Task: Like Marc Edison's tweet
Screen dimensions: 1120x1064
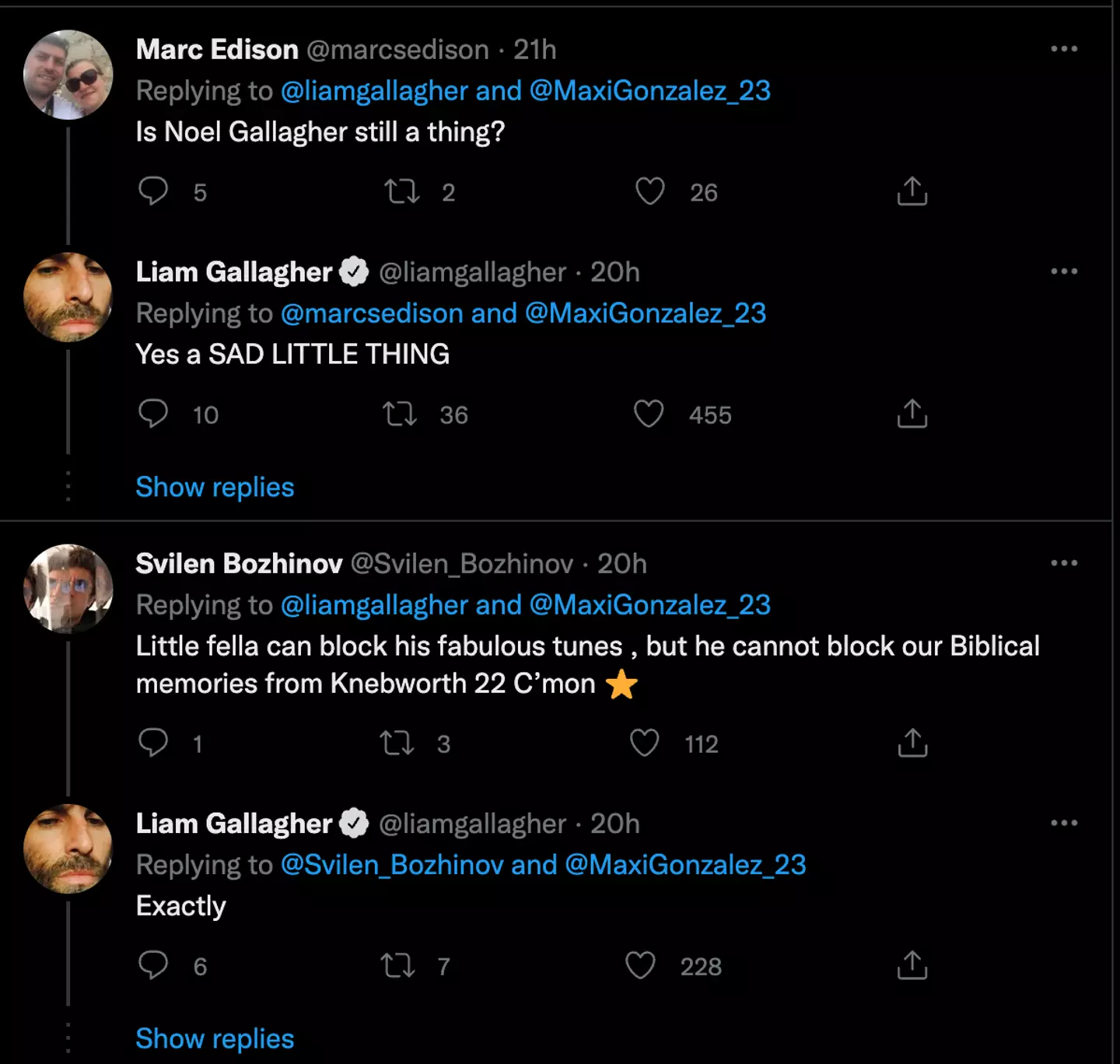Action: [650, 191]
